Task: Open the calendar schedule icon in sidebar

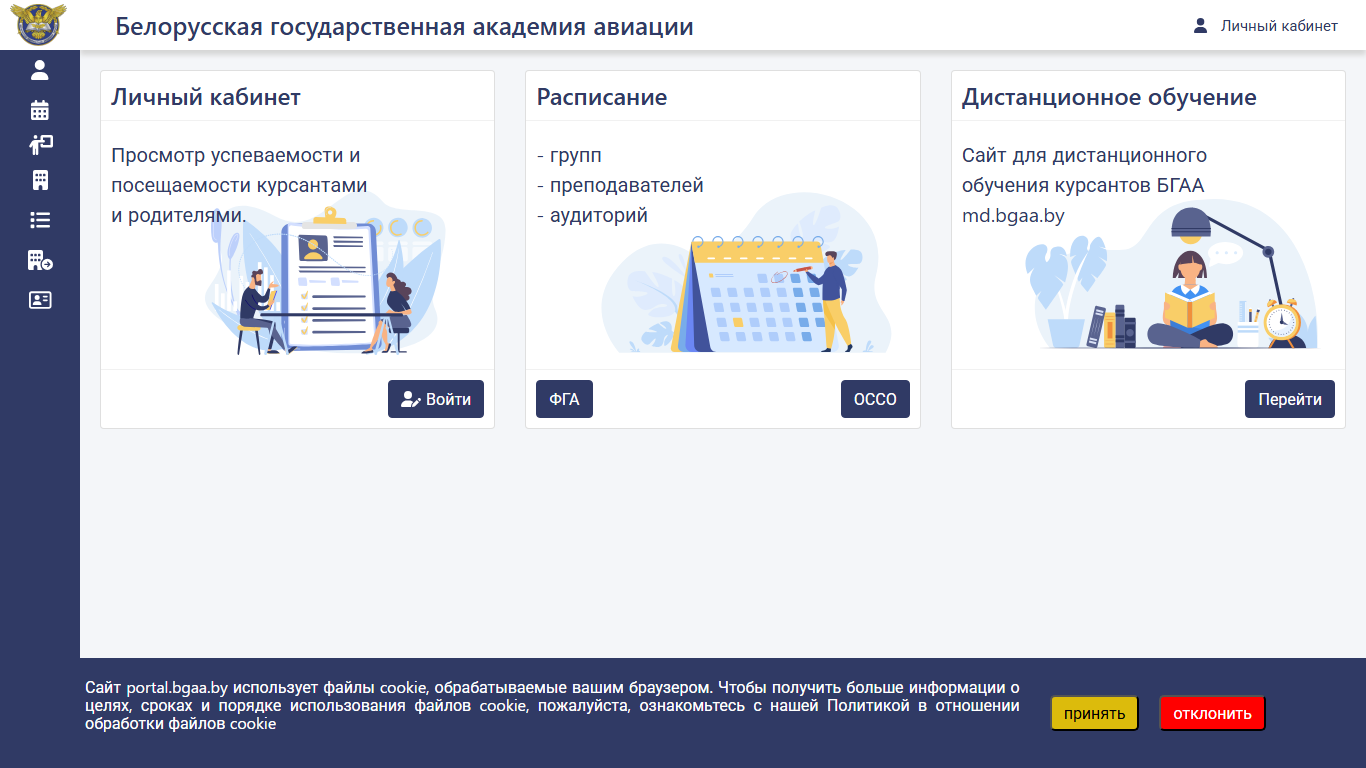Action: (40, 110)
